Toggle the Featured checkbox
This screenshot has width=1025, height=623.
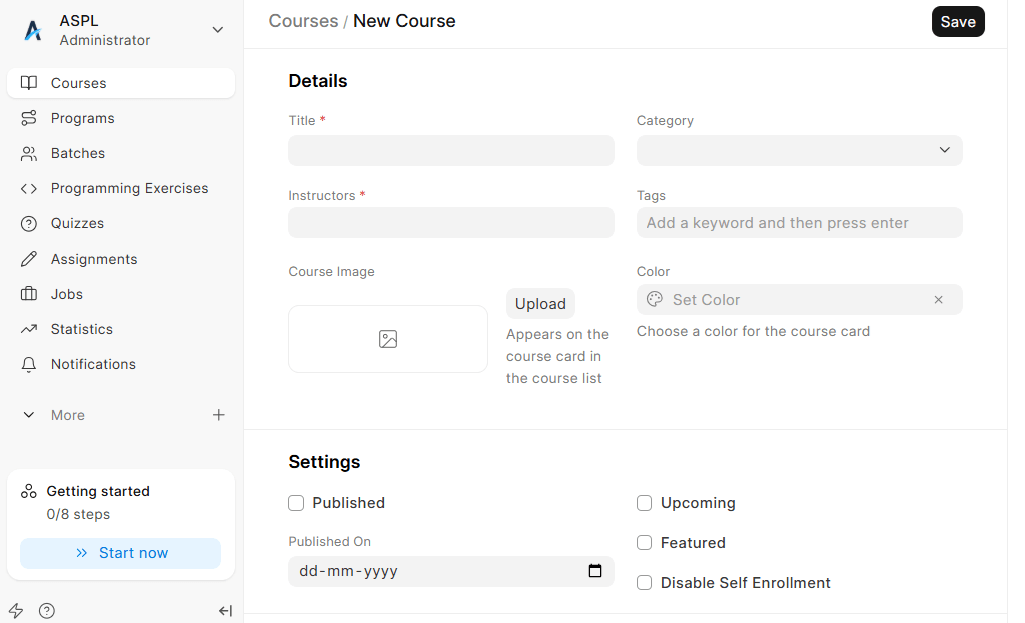645,543
